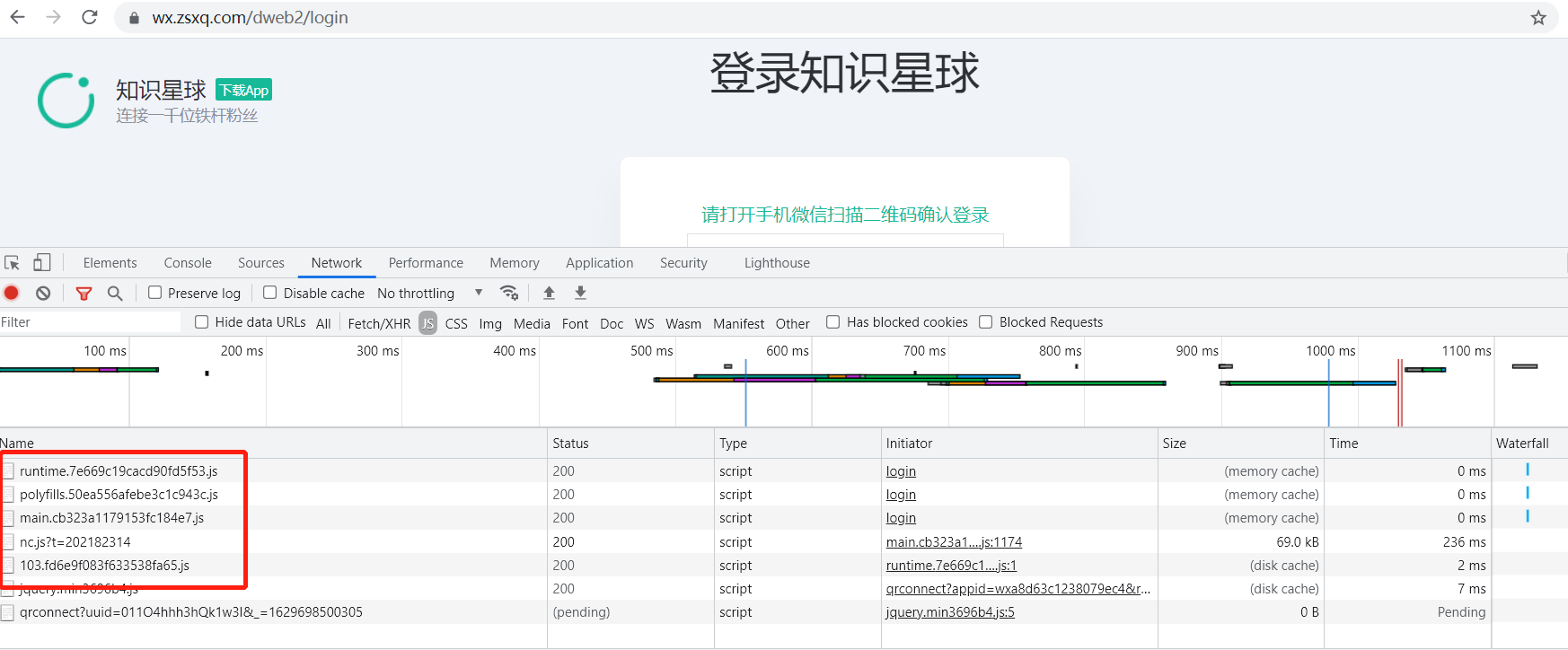Go back in browser history
The height and width of the screenshot is (650, 1568).
tap(17, 17)
